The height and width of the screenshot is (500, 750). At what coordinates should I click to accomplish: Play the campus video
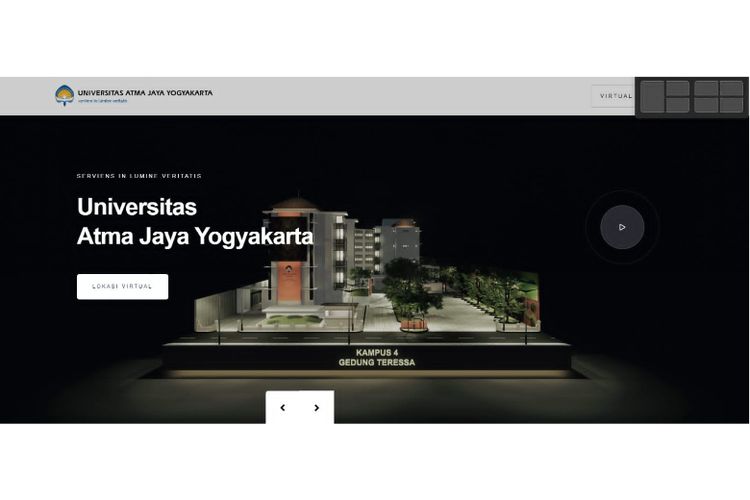pos(622,227)
